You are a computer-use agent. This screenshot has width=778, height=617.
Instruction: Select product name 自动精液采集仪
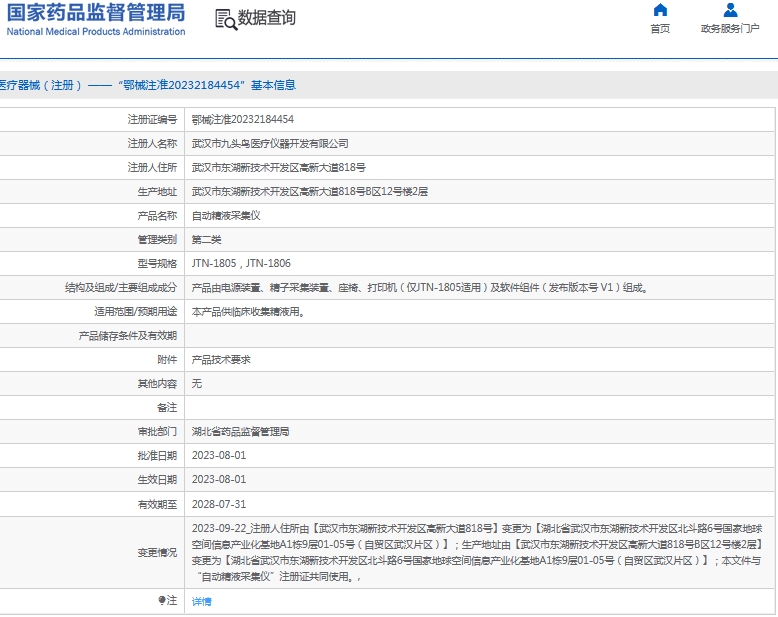click(226, 216)
